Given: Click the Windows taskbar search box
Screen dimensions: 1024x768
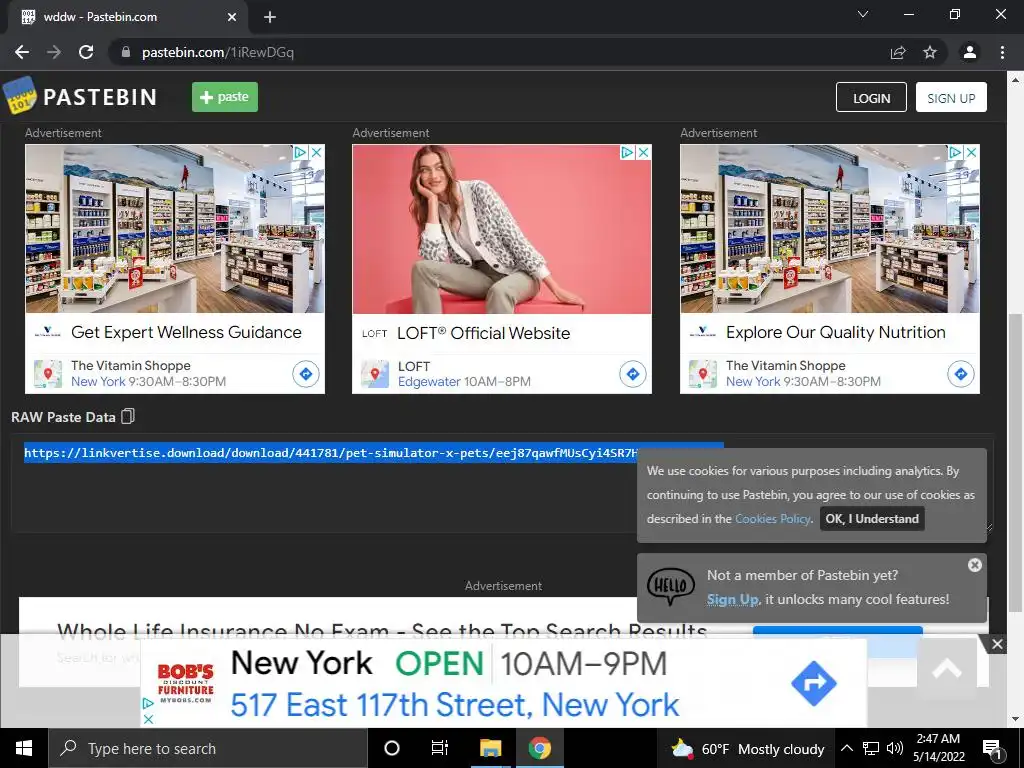Looking at the screenshot, I should pyautogui.click(x=208, y=748).
